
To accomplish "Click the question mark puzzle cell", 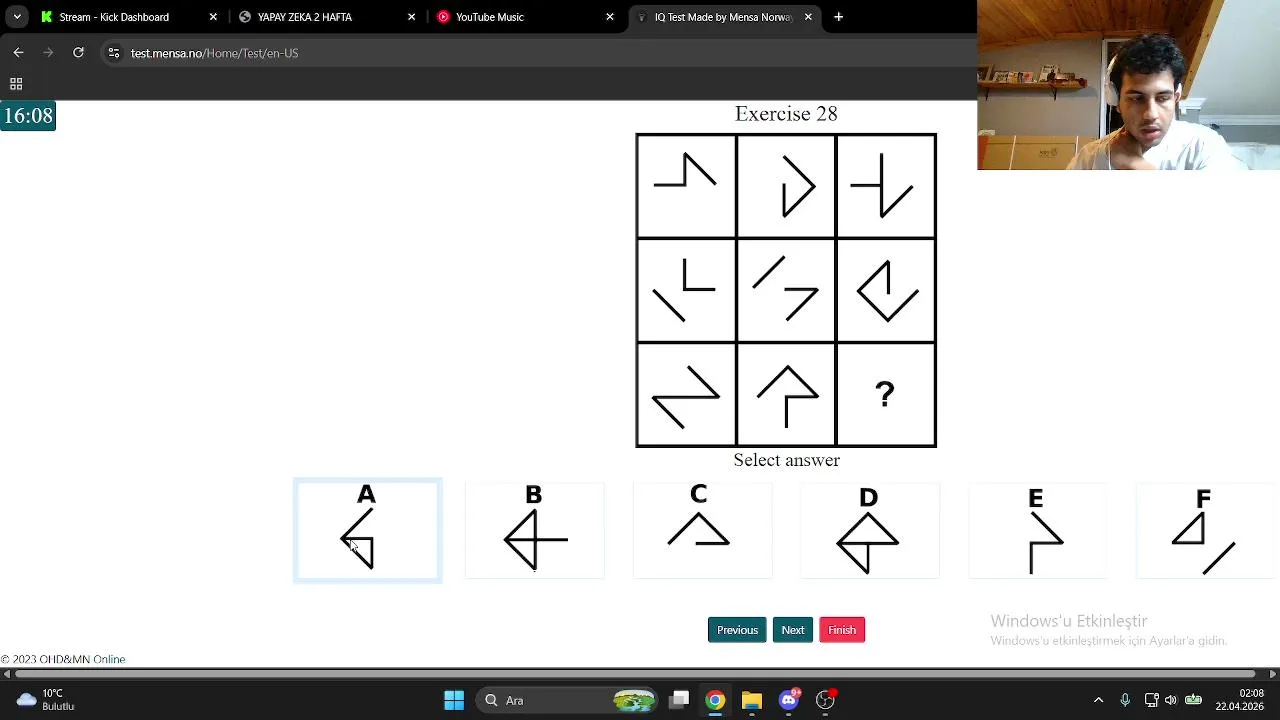I will (x=885, y=394).
